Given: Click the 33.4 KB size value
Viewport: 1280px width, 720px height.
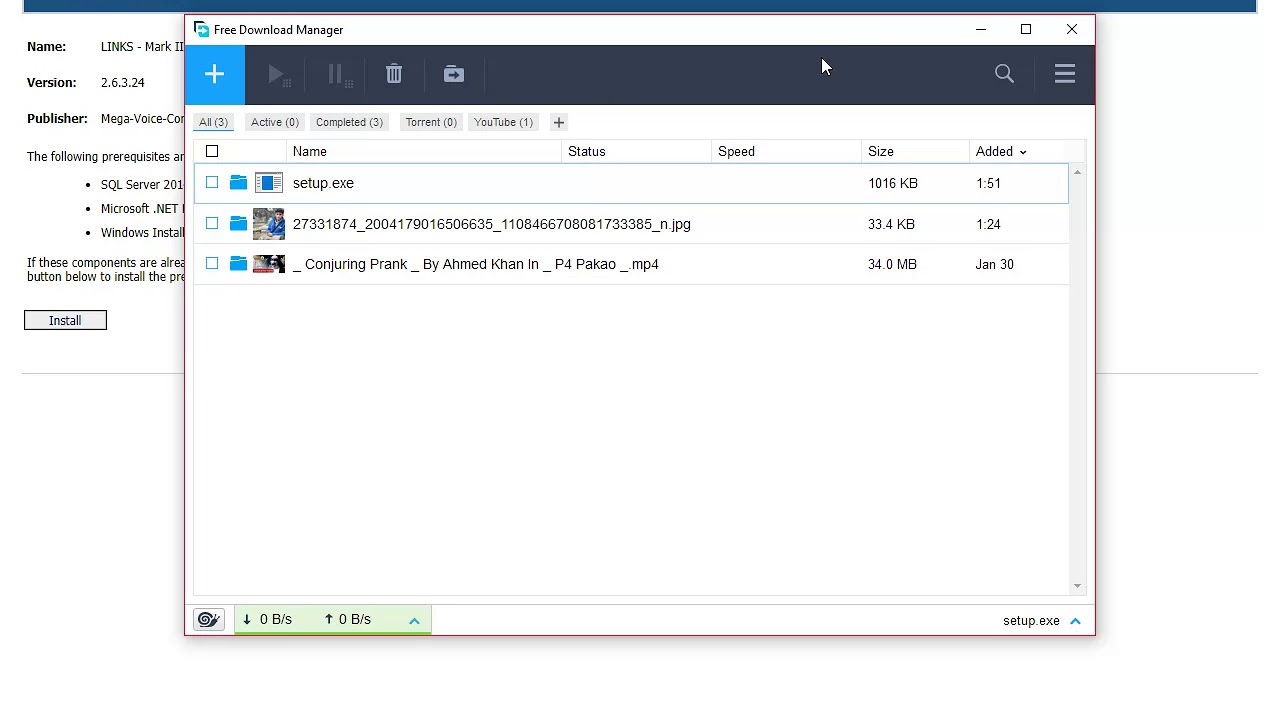Looking at the screenshot, I should coord(891,224).
